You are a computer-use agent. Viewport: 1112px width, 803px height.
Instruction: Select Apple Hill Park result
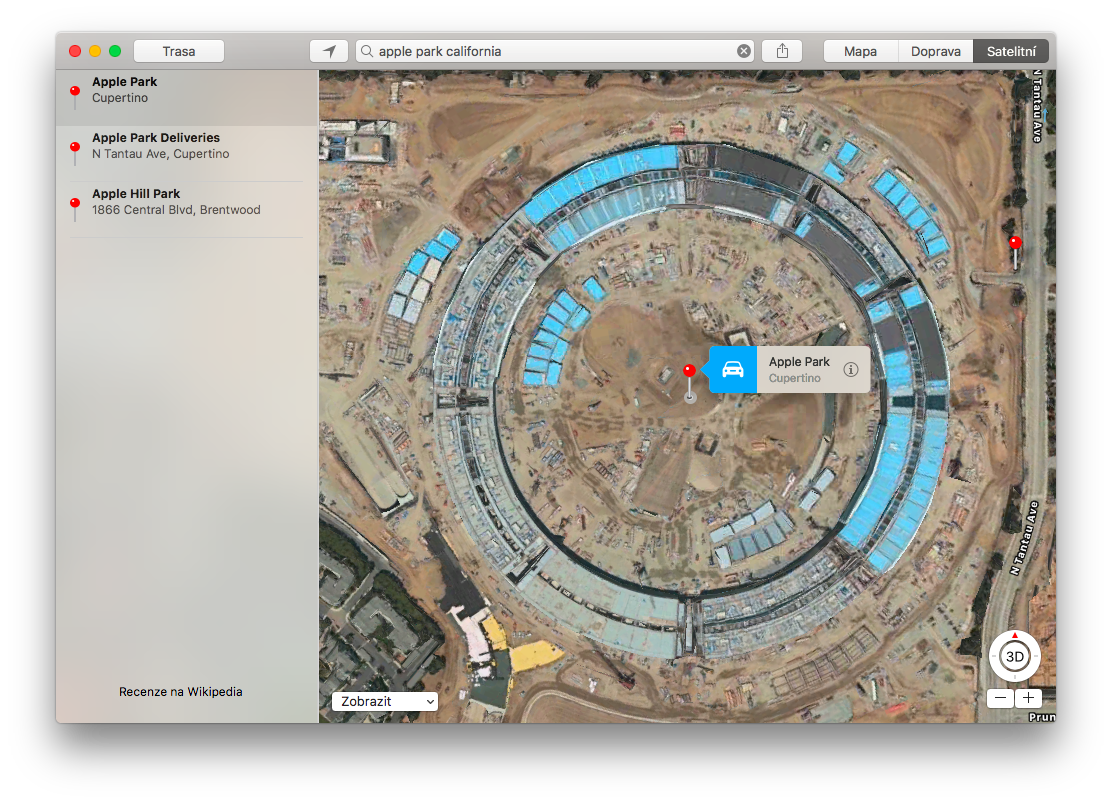coord(187,210)
